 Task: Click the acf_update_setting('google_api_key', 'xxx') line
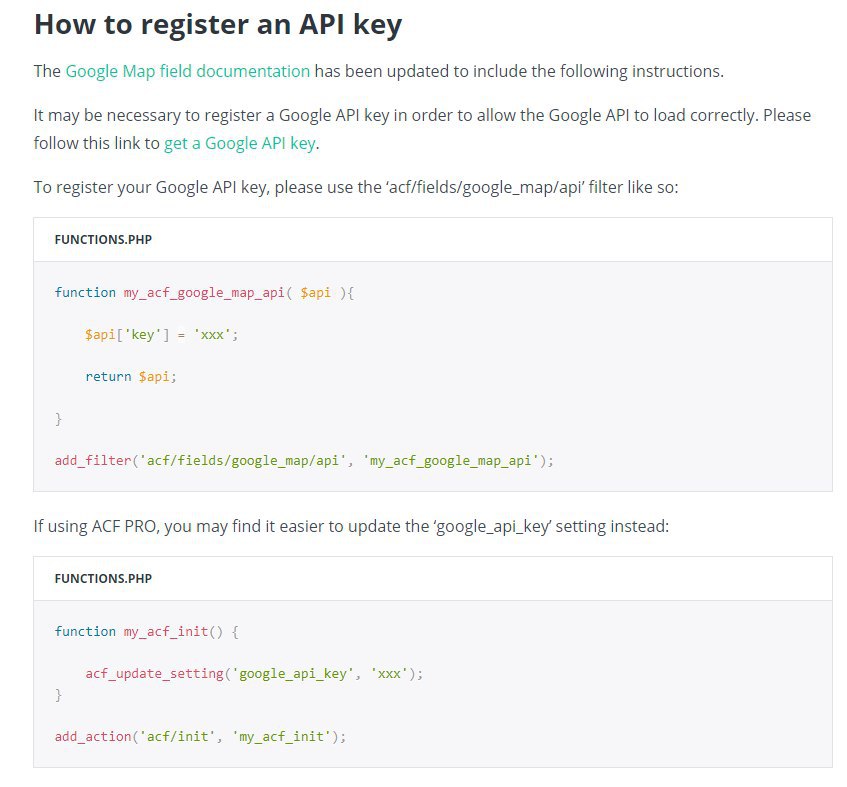[x=254, y=674]
